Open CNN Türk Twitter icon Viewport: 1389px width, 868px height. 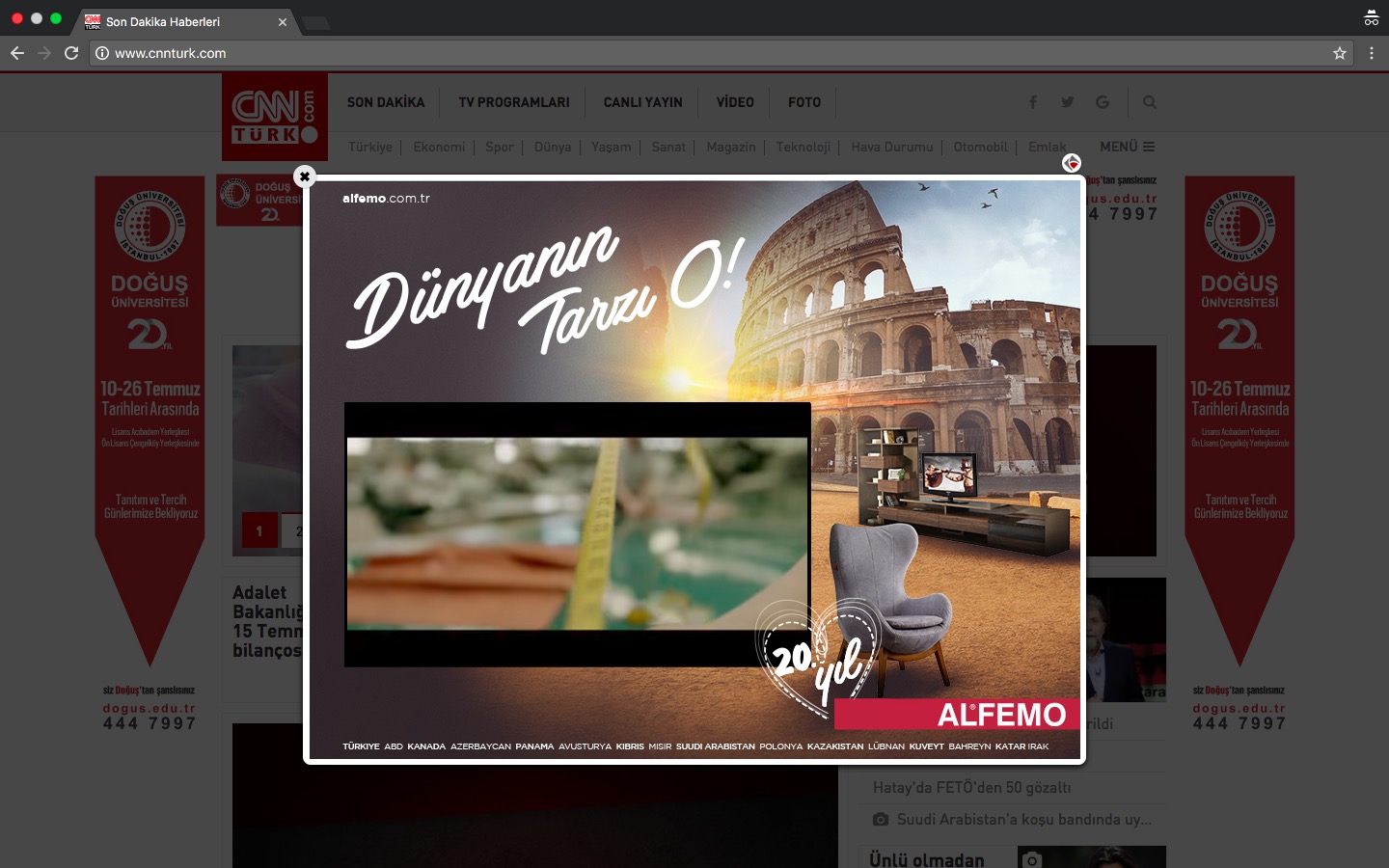1067,102
